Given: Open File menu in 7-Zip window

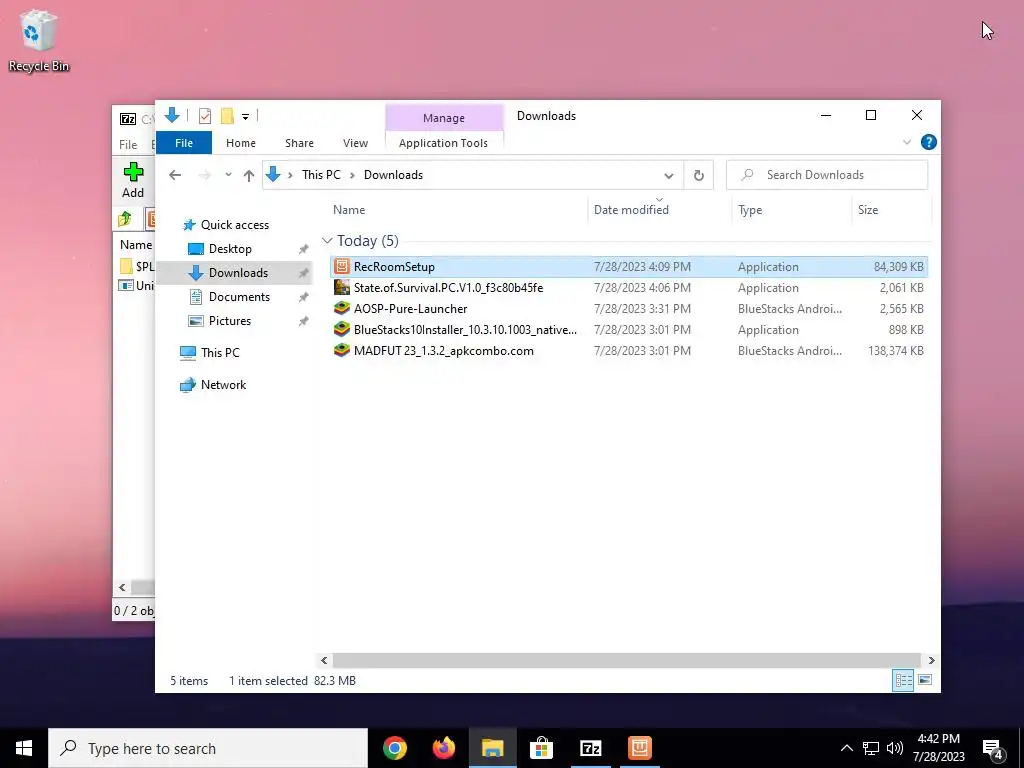Looking at the screenshot, I should tap(128, 144).
